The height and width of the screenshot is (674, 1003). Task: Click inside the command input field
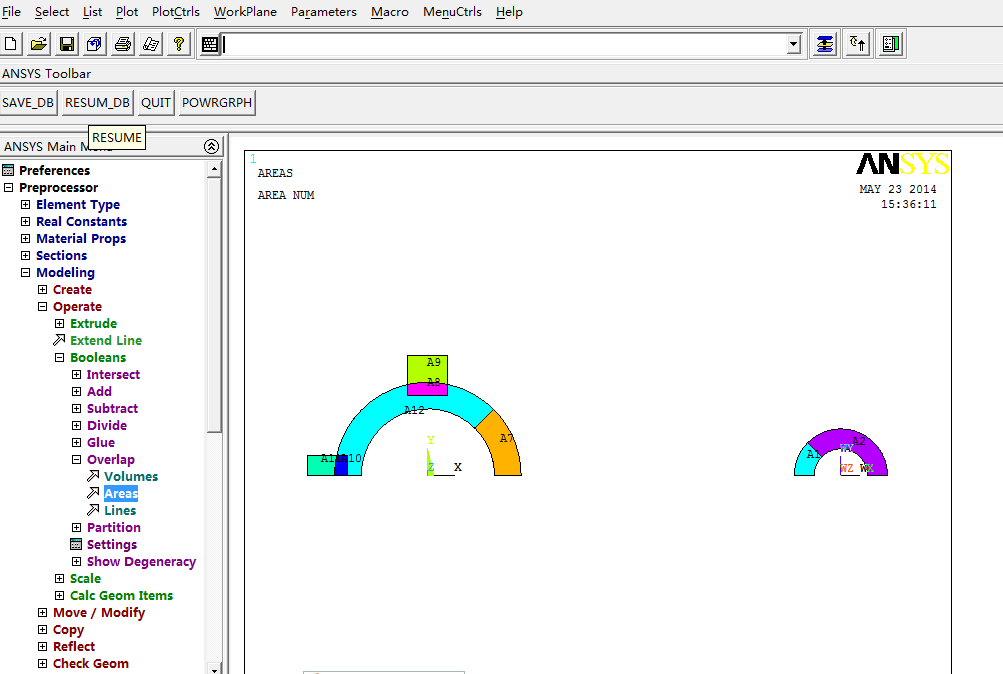504,44
